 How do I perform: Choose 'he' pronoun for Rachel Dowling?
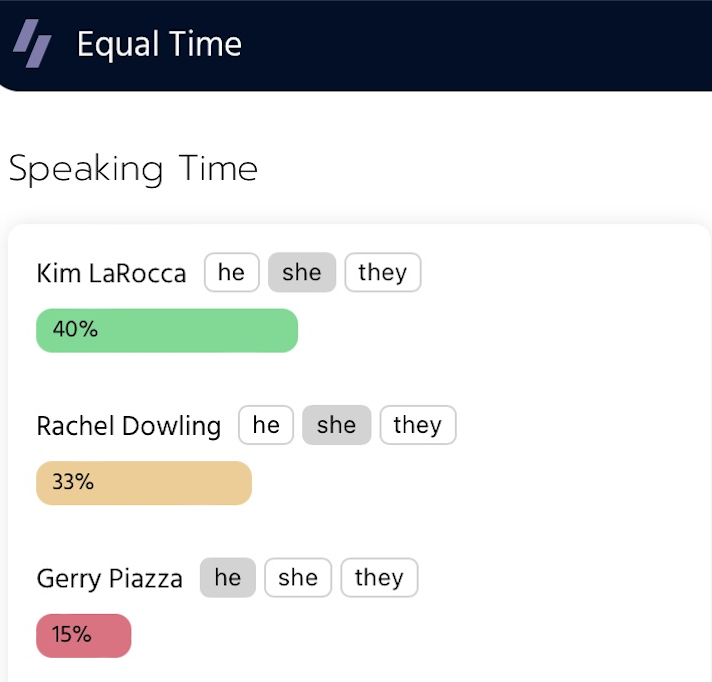pos(266,425)
